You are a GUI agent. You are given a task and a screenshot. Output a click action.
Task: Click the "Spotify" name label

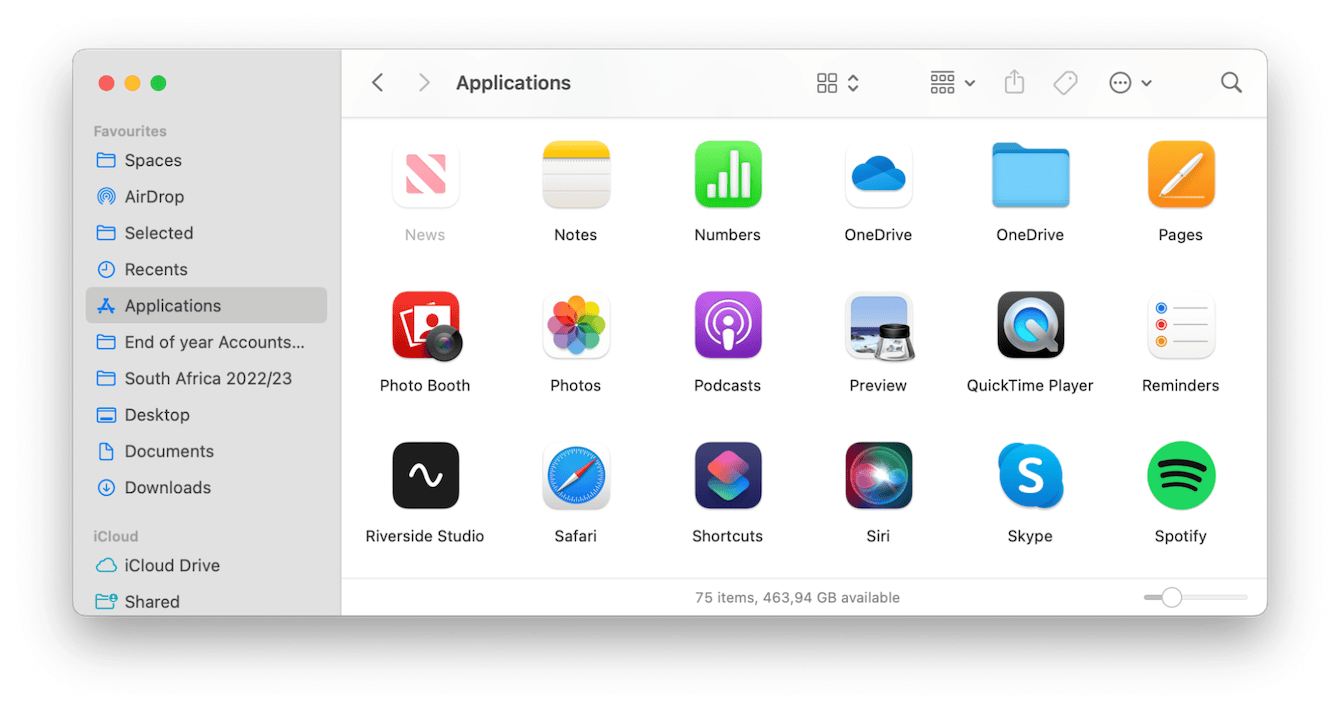click(1181, 536)
